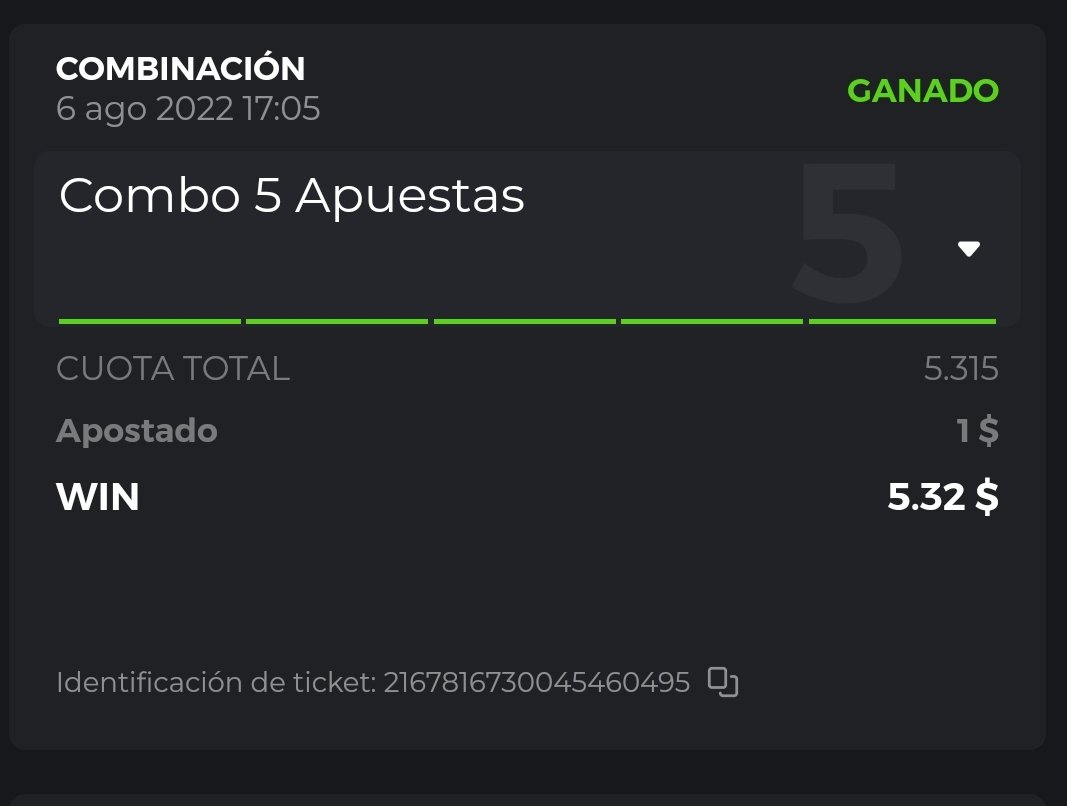Copy the ticket identification number

pyautogui.click(x=723, y=682)
